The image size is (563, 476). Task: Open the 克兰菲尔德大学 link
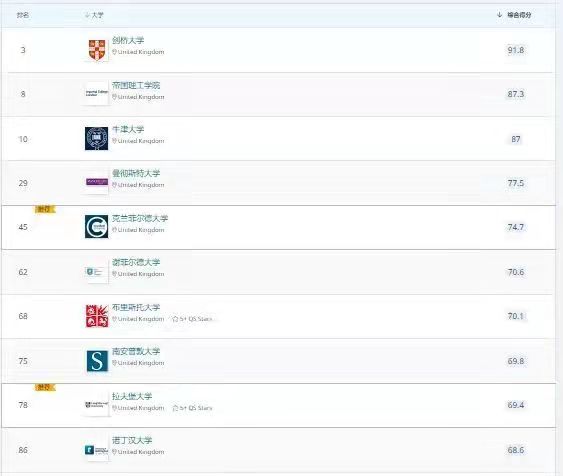(140, 218)
